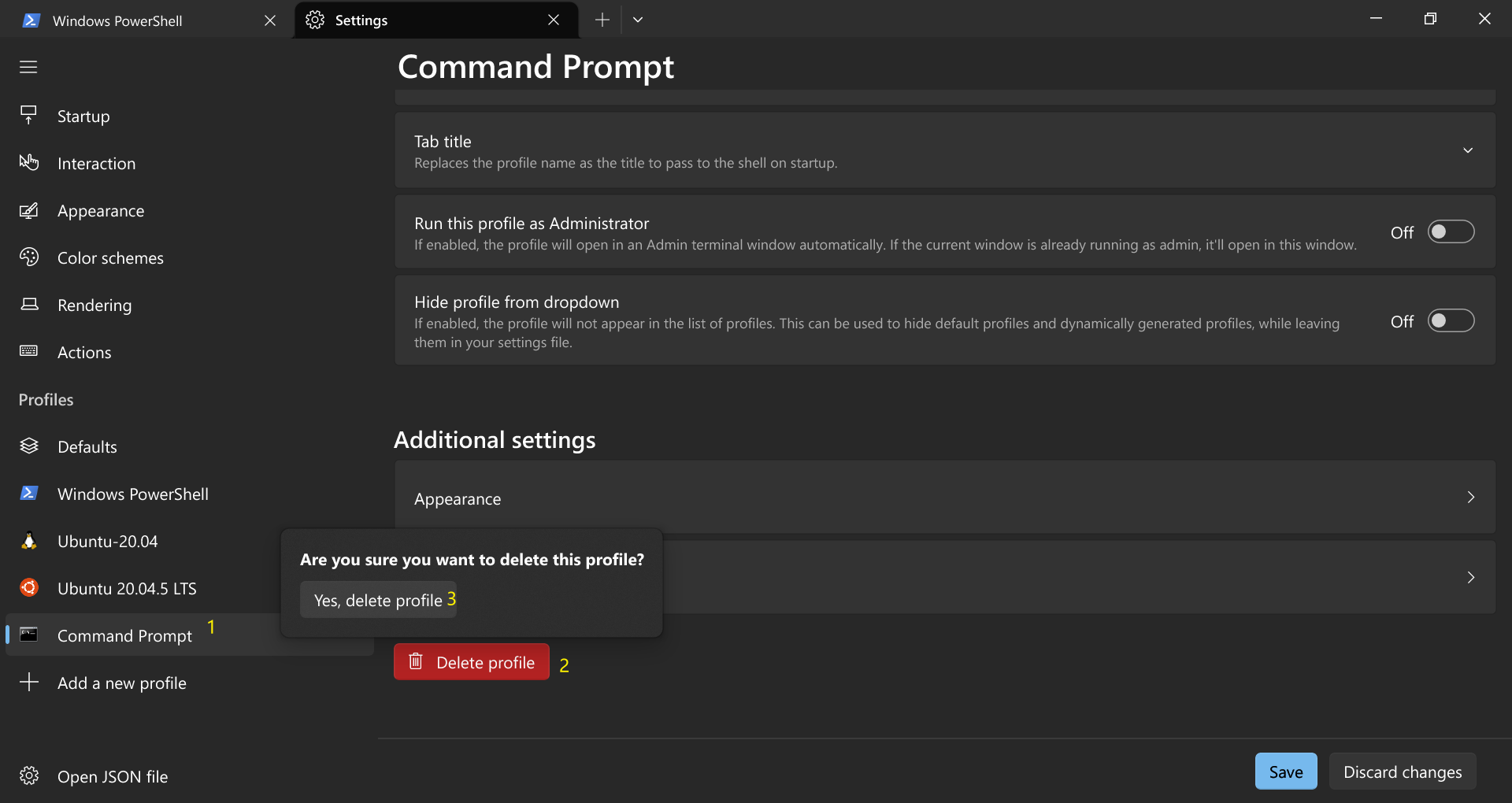
Task: Select the Command Prompt profile entry
Action: (x=124, y=635)
